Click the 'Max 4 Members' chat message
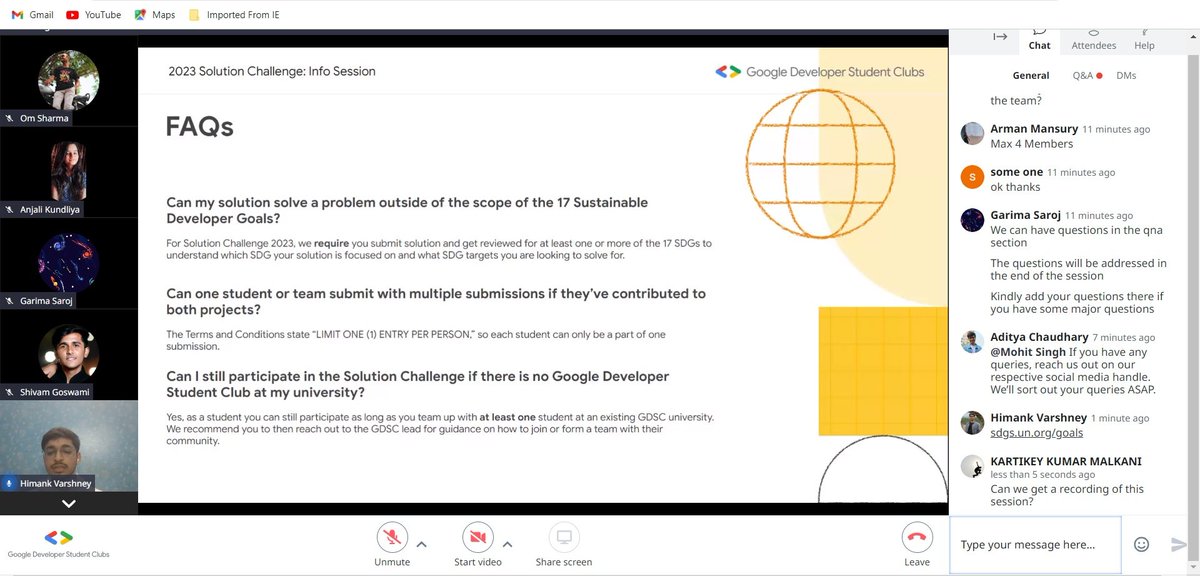1200x576 pixels. [1033, 144]
